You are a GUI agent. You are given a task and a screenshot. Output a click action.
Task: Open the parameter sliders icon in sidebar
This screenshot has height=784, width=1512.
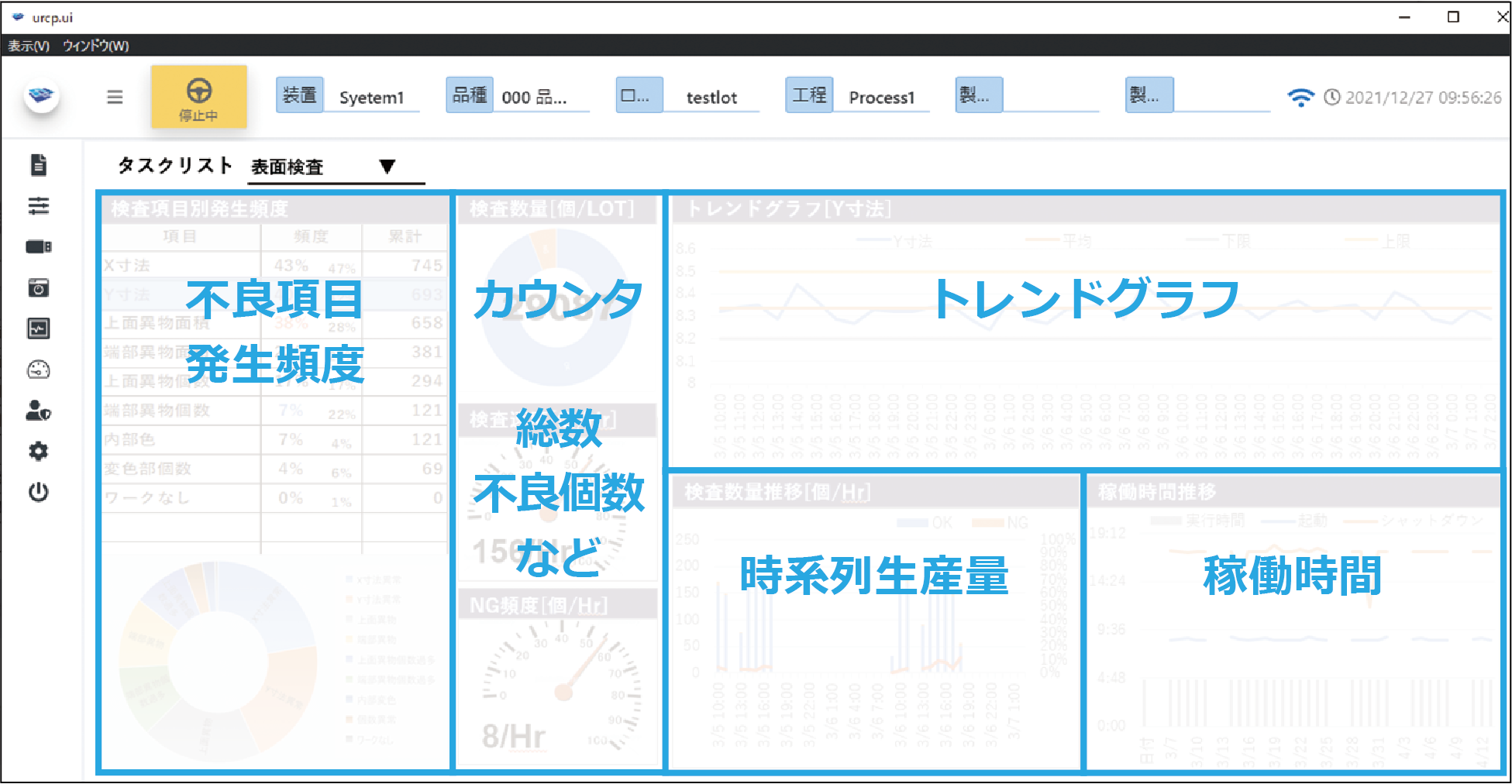point(38,205)
